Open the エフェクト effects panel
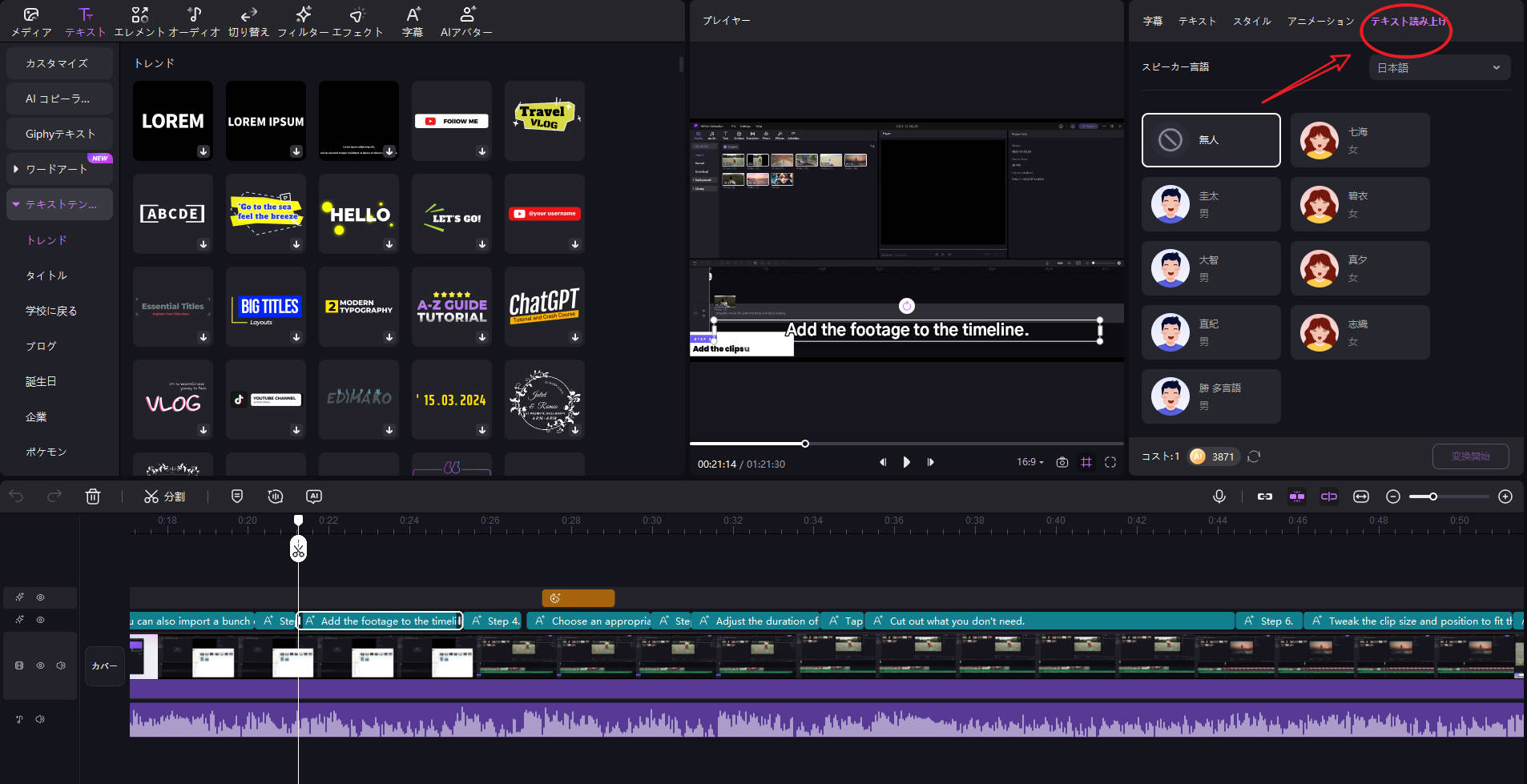Screen dimensions: 1527x784 coord(357,22)
